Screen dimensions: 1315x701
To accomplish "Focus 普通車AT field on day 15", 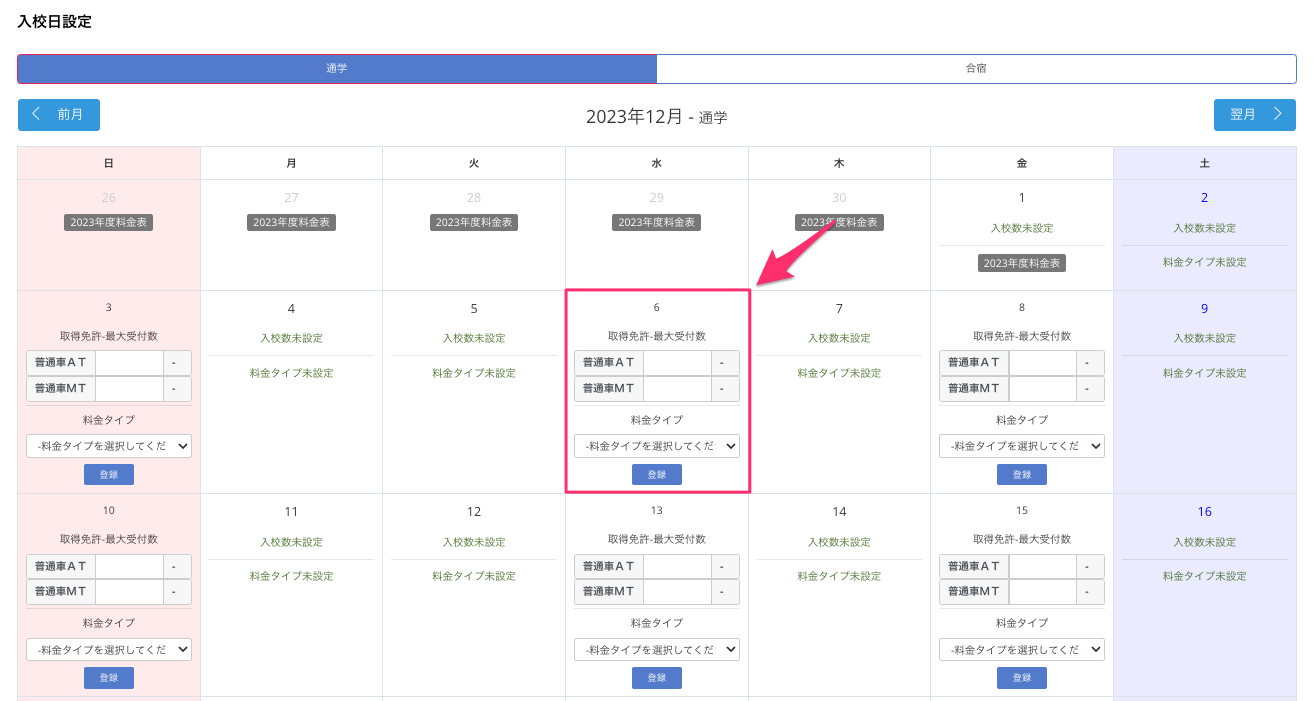I will pyautogui.click(x=1042, y=566).
